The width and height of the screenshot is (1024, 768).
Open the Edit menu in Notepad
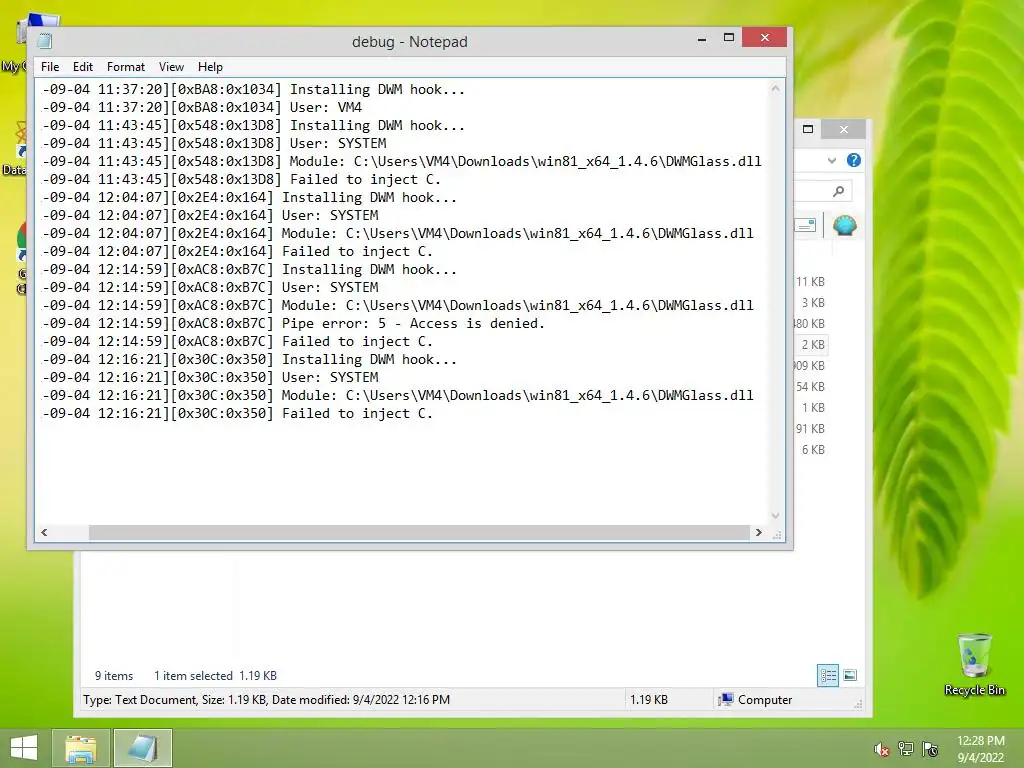pos(82,67)
